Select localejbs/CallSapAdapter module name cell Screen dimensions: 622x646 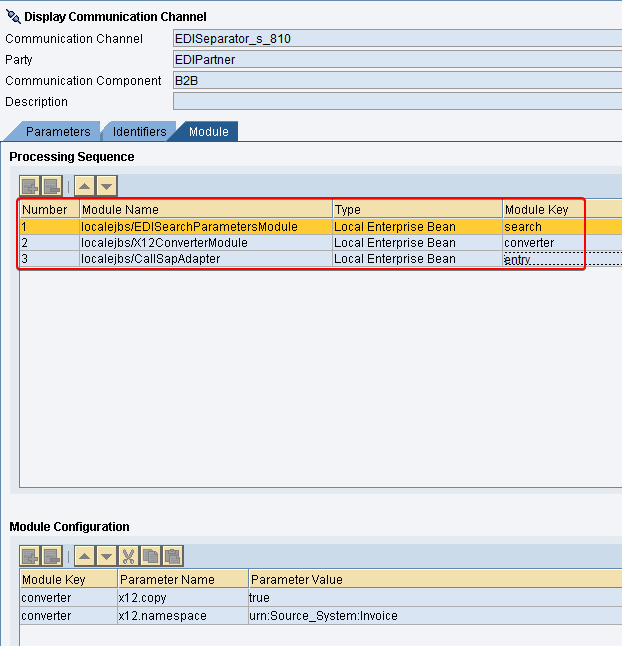click(206, 259)
